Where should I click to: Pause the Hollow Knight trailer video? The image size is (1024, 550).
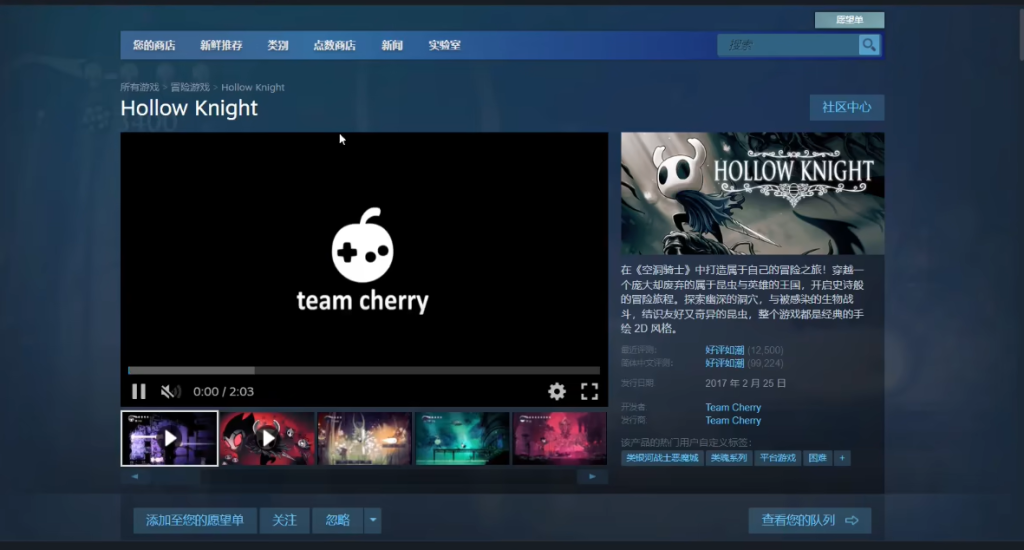point(138,391)
